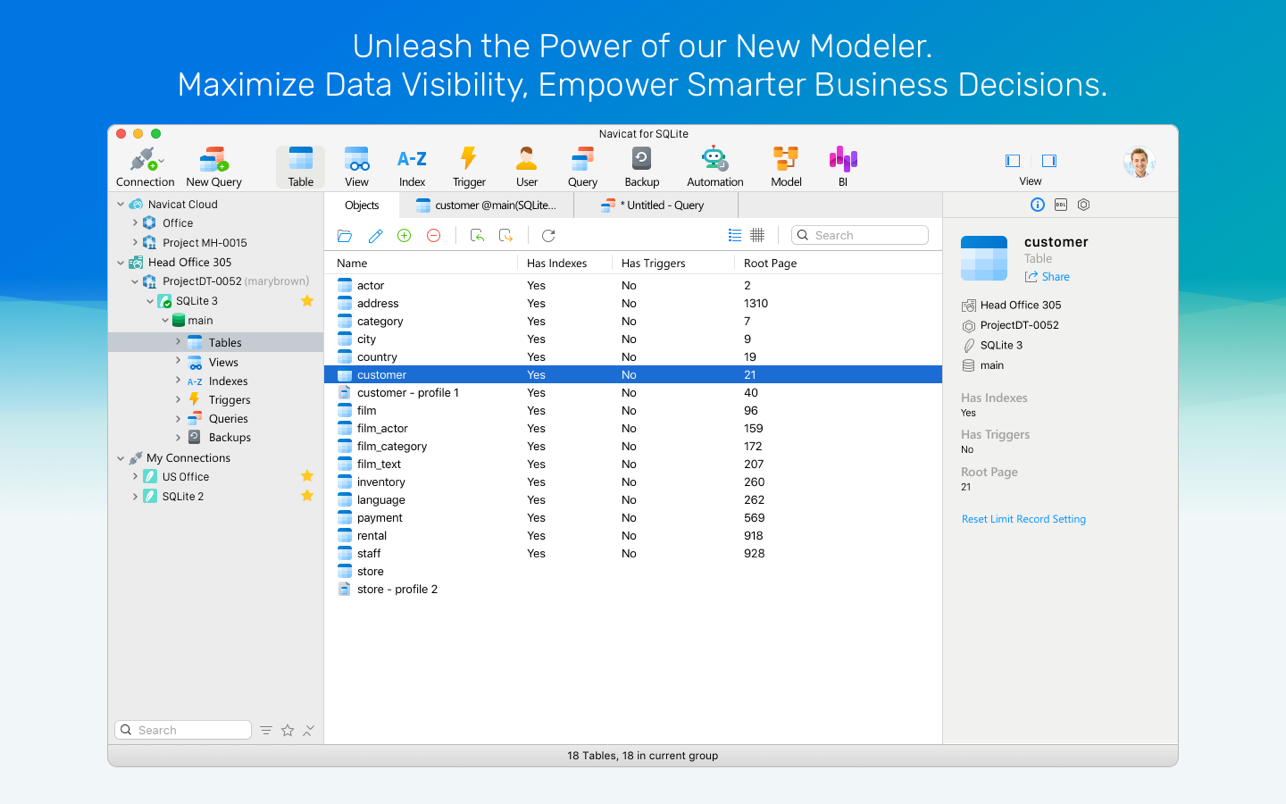This screenshot has height=804, width=1286.
Task: Click the open table folder icon
Action: [x=345, y=235]
